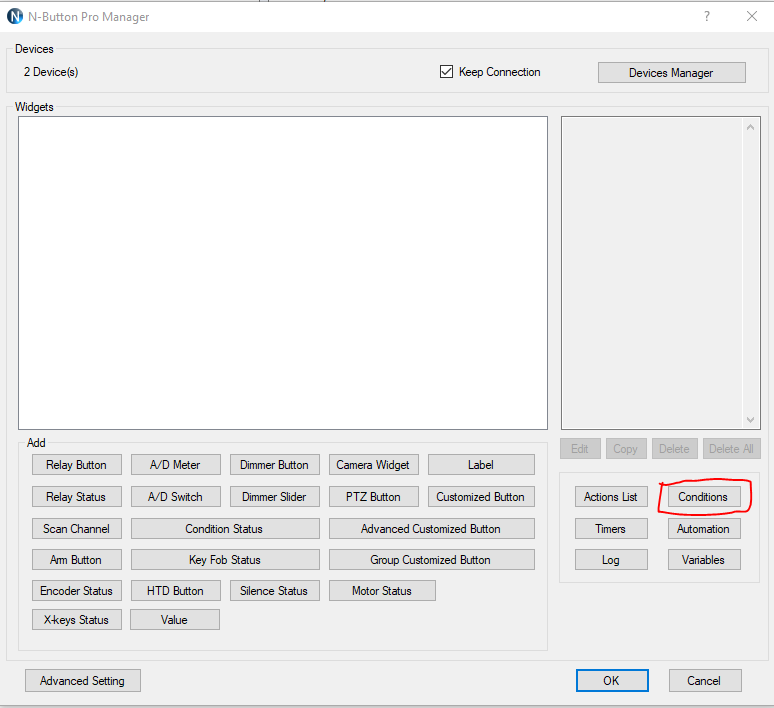Click the "2 Device(s)" text

coord(51,72)
